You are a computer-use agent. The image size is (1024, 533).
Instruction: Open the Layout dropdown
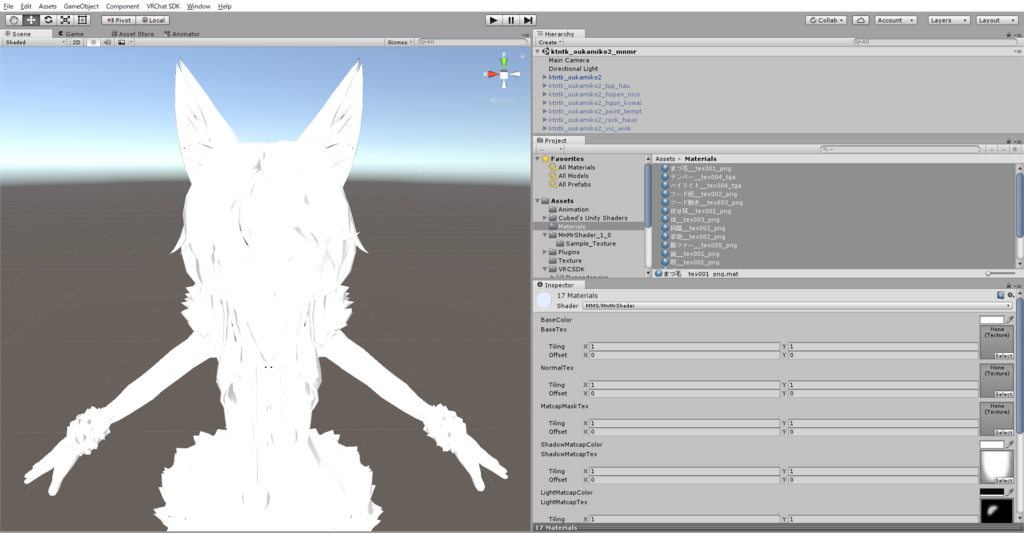[997, 20]
